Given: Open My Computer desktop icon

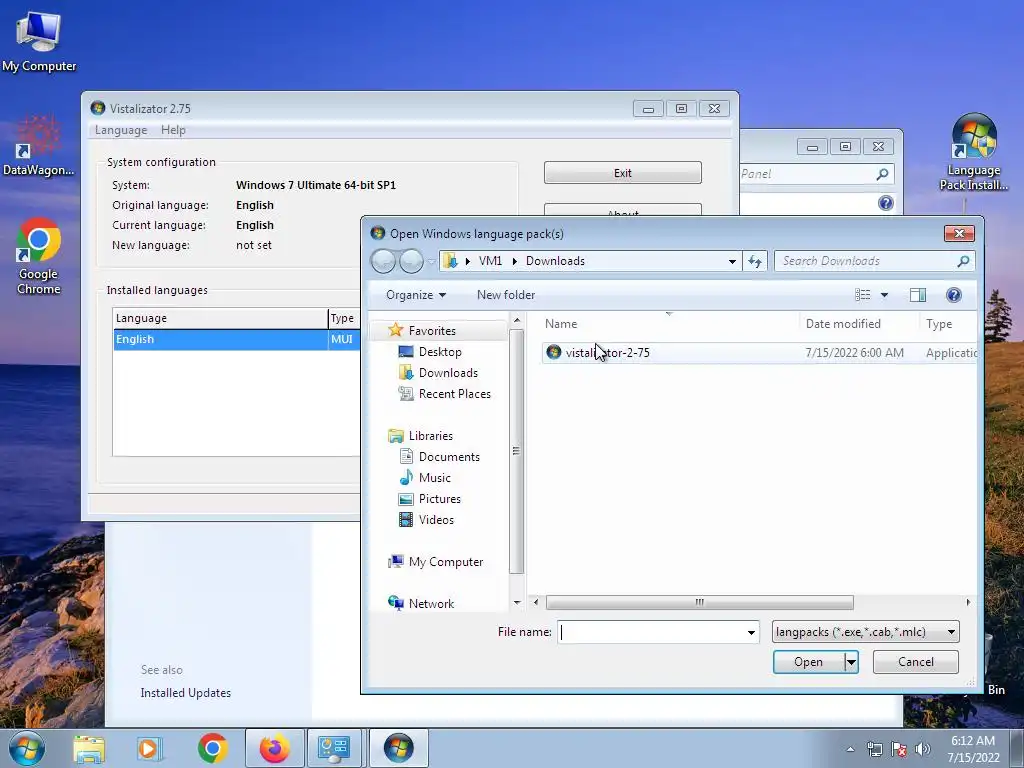Looking at the screenshot, I should coord(39,40).
